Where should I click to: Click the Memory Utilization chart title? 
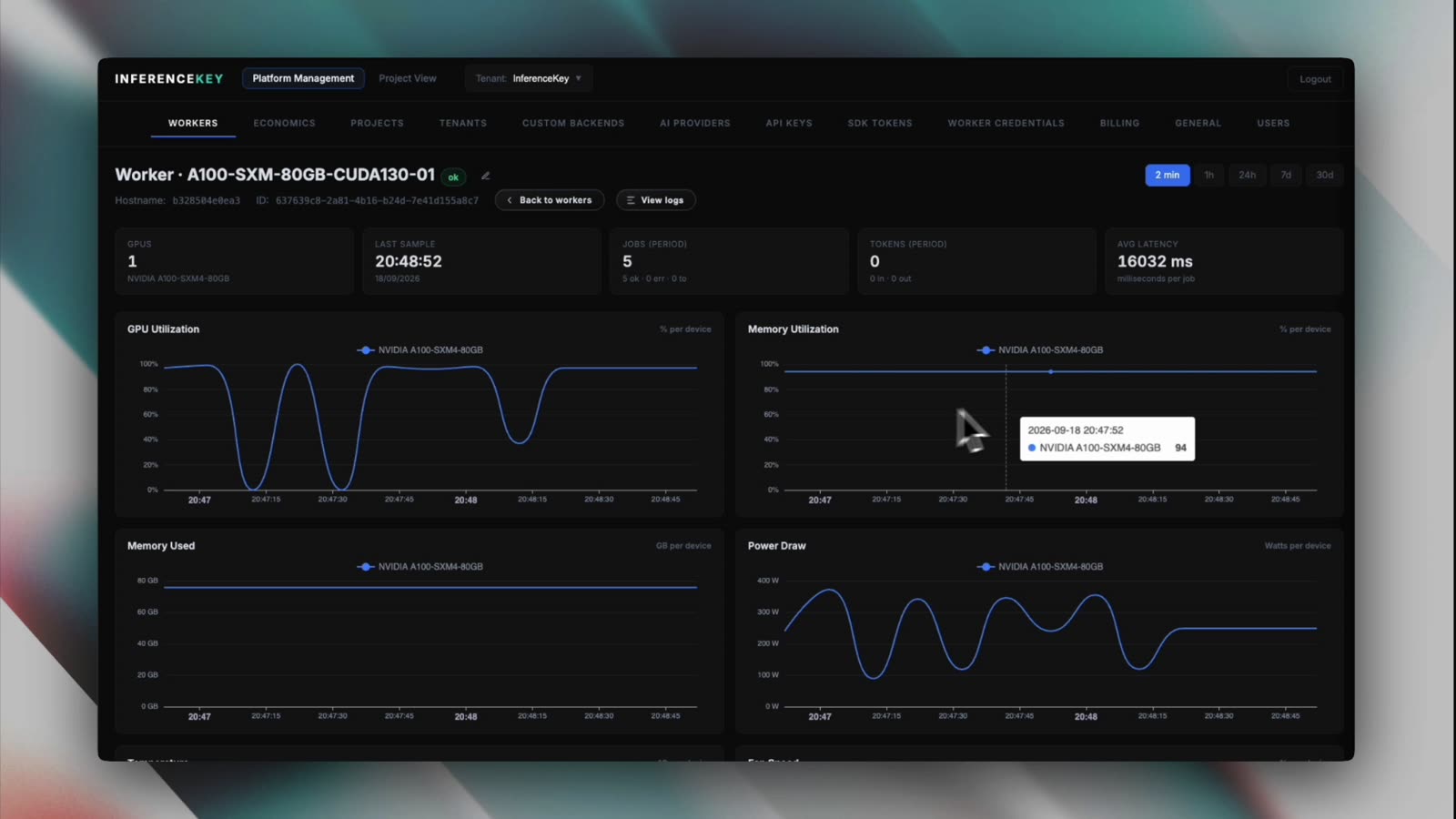point(794,329)
